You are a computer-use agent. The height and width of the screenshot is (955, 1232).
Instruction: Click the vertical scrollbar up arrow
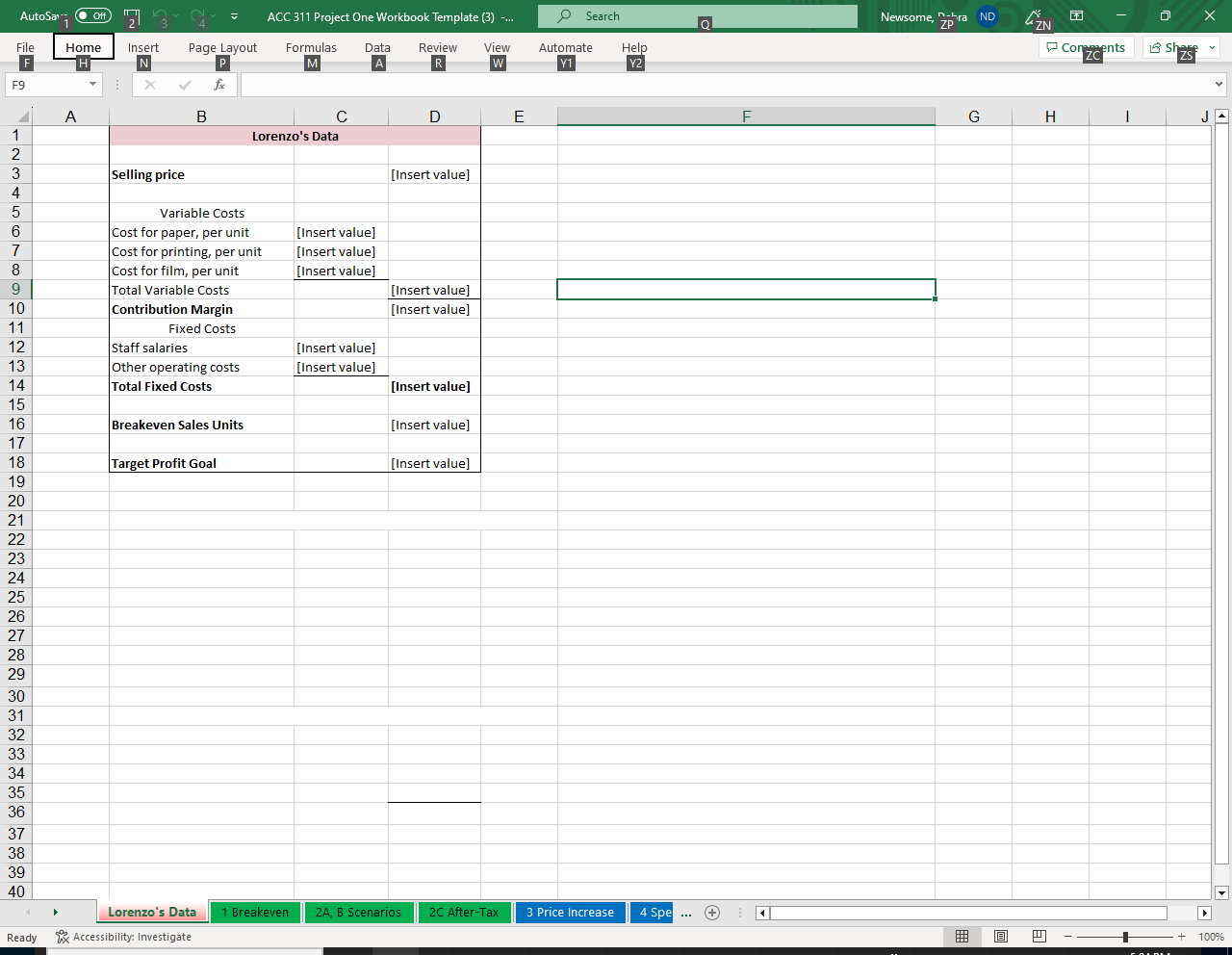coord(1221,116)
